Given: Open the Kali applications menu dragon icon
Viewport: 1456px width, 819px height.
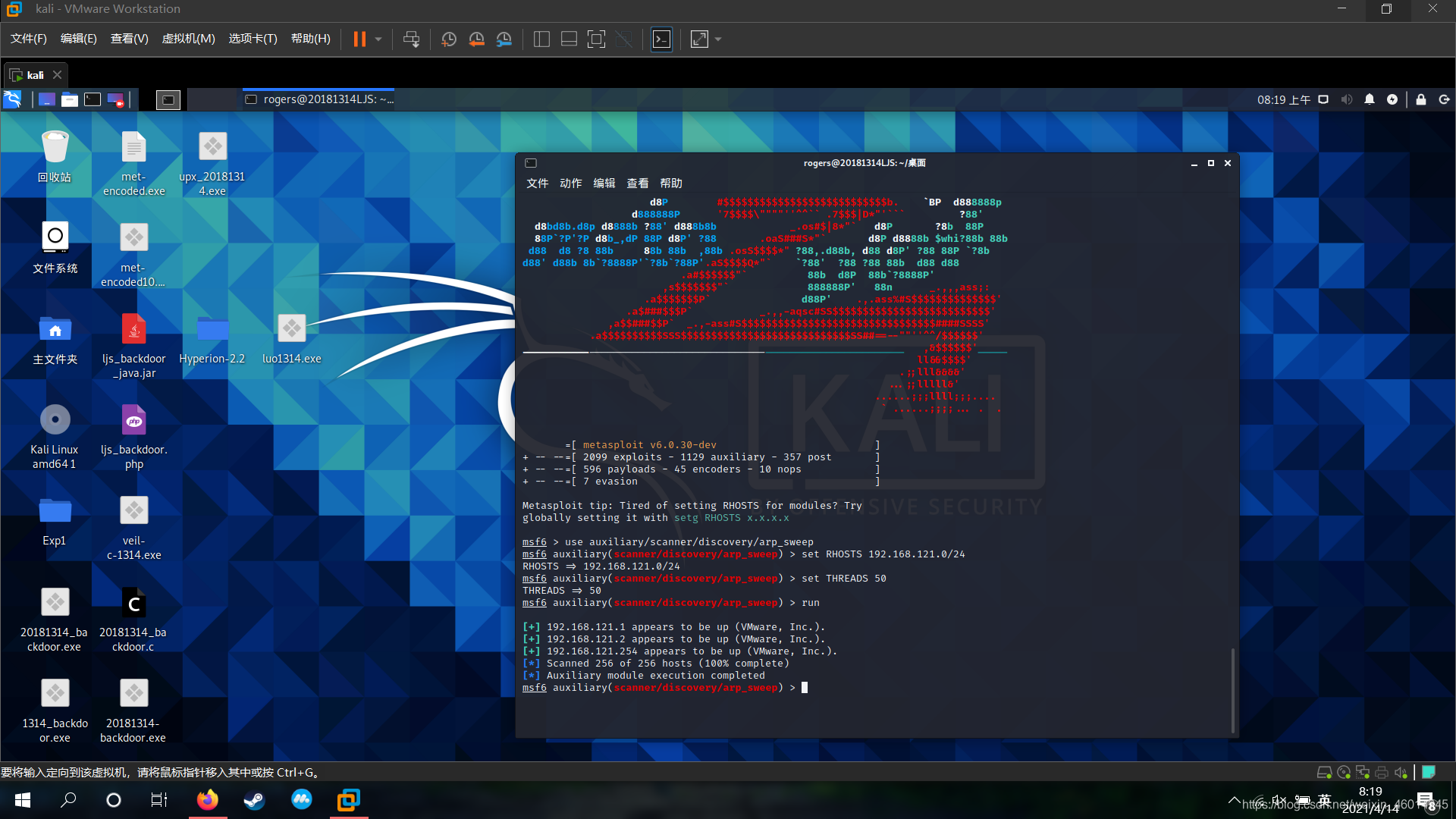Looking at the screenshot, I should pyautogui.click(x=12, y=99).
